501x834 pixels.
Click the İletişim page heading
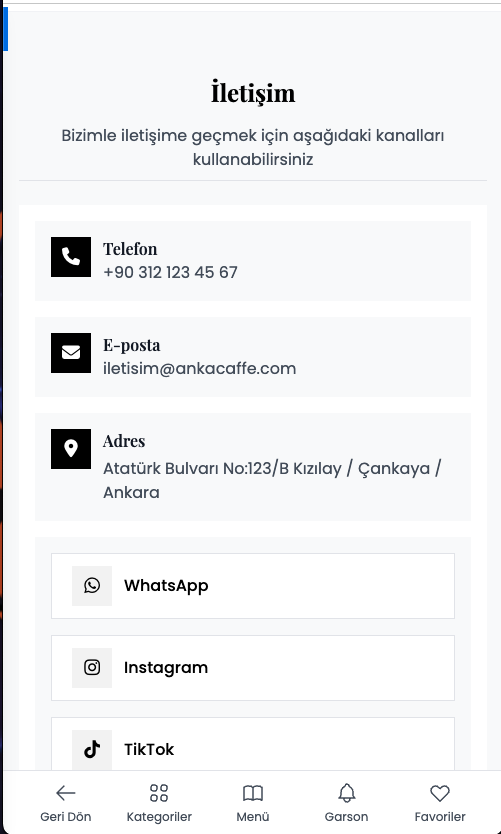tap(253, 93)
